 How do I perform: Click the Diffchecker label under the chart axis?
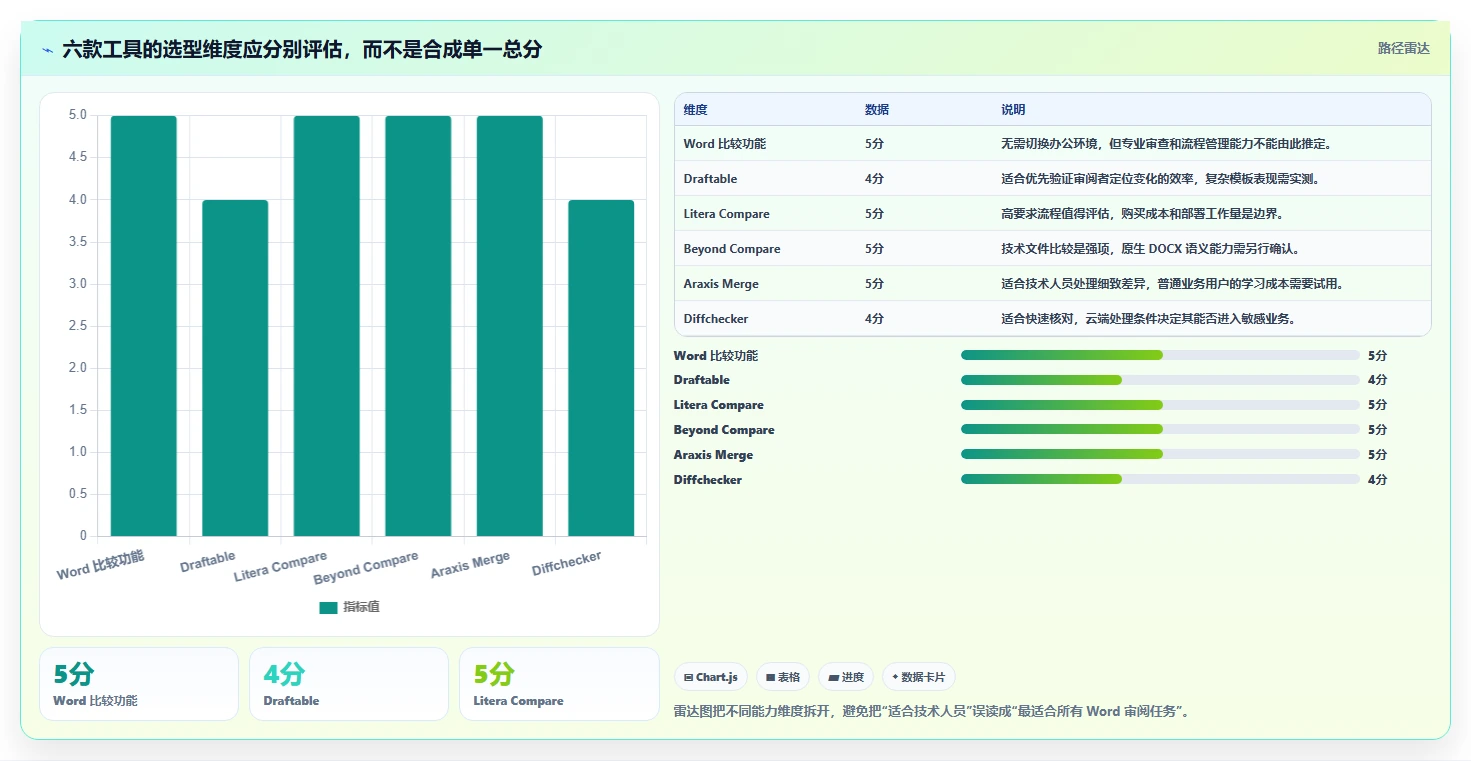tap(567, 564)
